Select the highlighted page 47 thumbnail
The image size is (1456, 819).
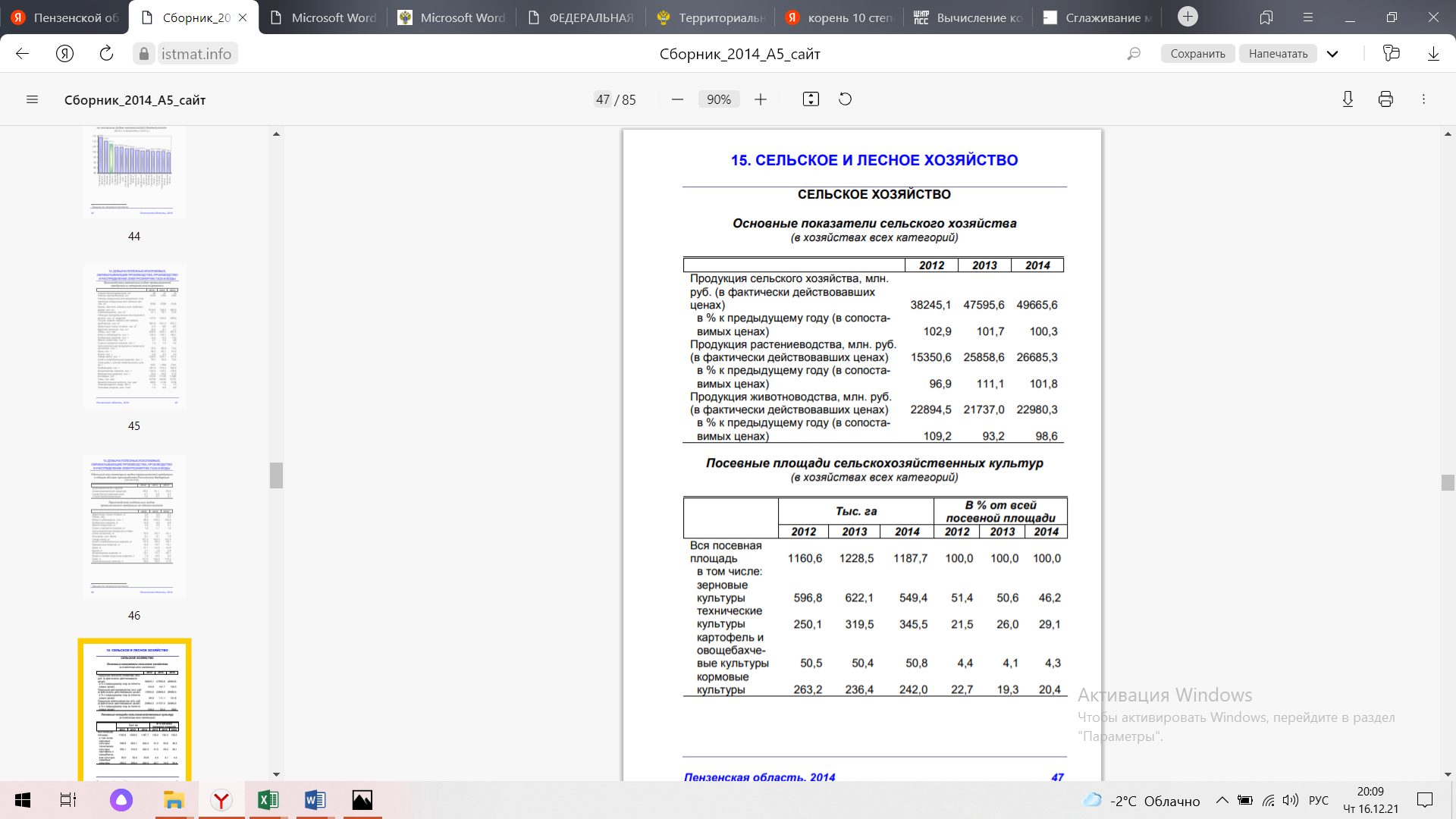[x=134, y=710]
